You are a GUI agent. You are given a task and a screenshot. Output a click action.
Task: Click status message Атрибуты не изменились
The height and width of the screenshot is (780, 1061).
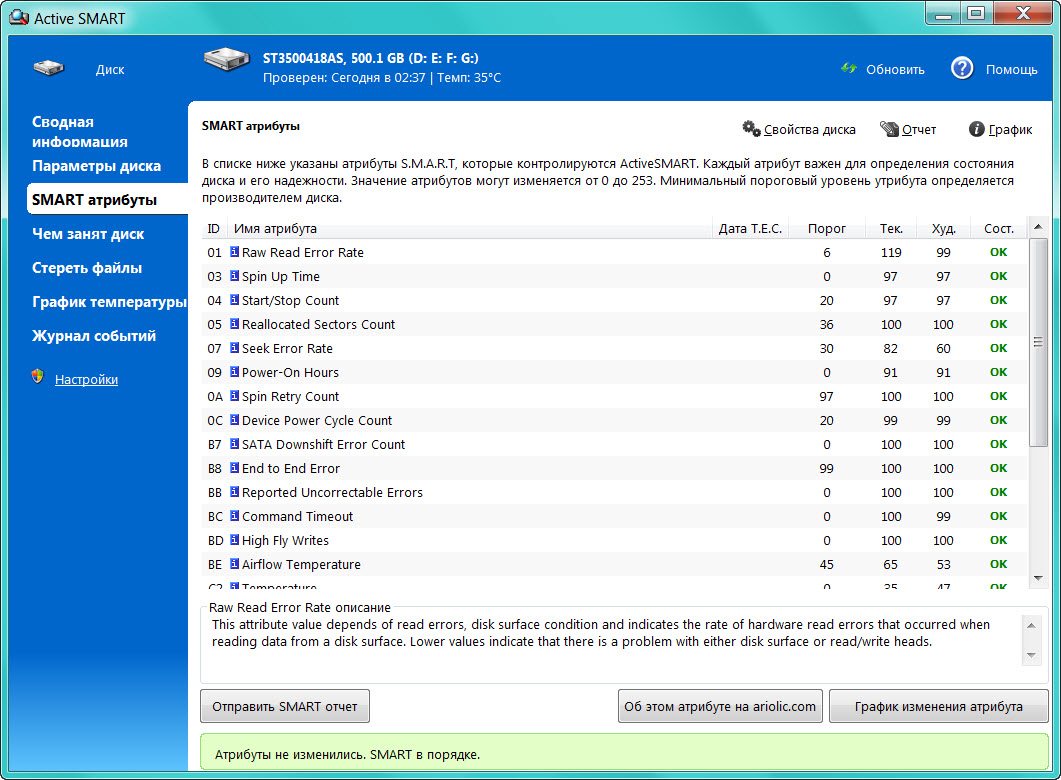tap(347, 754)
